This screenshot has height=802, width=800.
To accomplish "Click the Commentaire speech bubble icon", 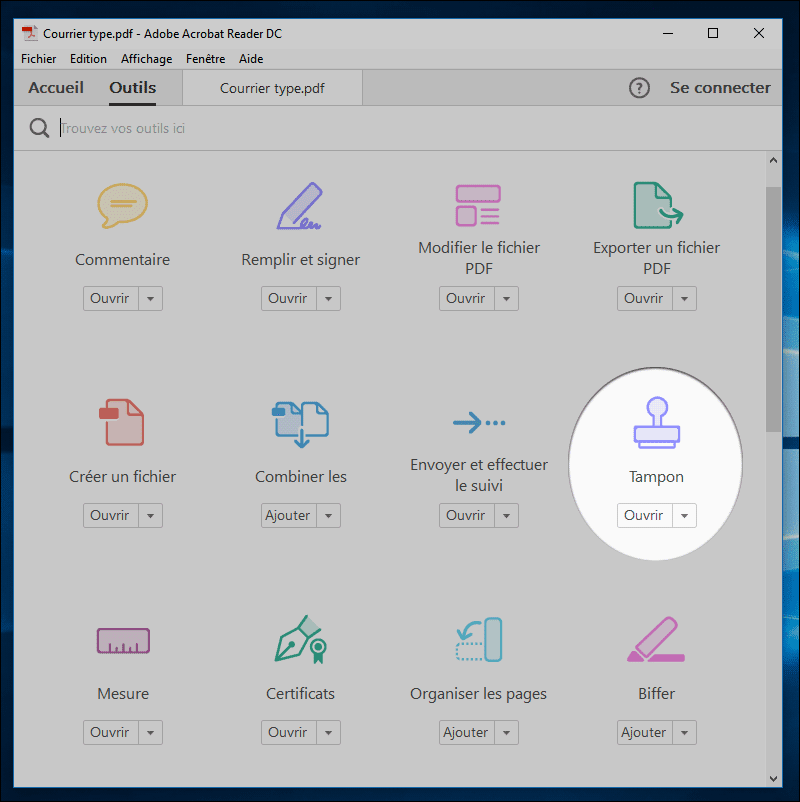I will (x=123, y=206).
